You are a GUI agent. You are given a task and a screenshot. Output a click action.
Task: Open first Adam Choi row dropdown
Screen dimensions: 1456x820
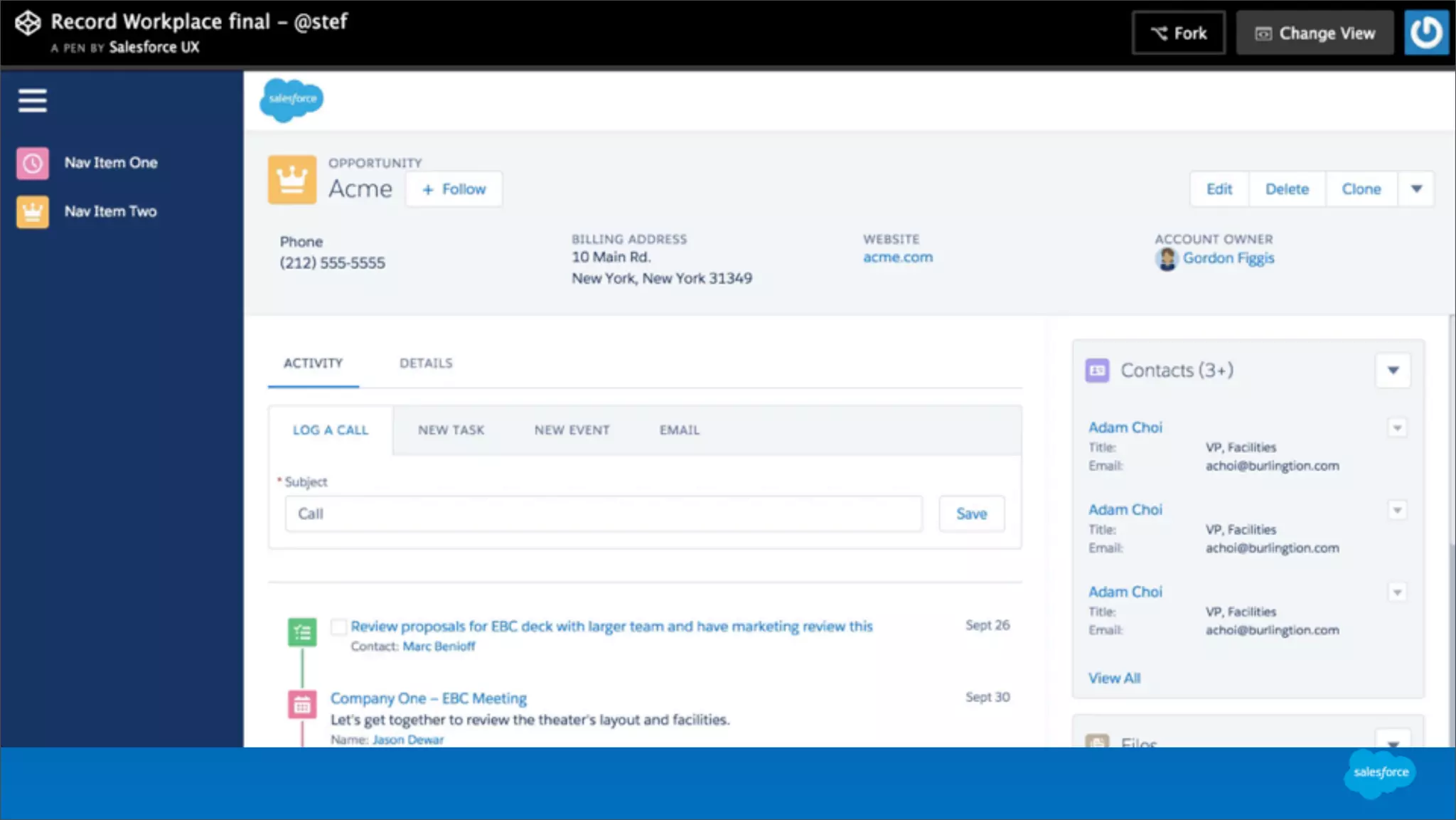1397,428
